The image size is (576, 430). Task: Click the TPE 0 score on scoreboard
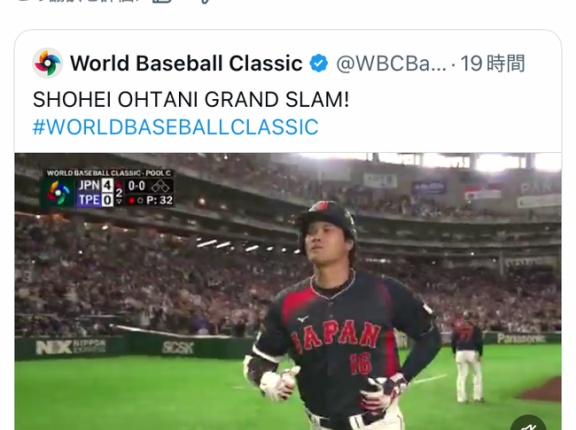click(95, 200)
